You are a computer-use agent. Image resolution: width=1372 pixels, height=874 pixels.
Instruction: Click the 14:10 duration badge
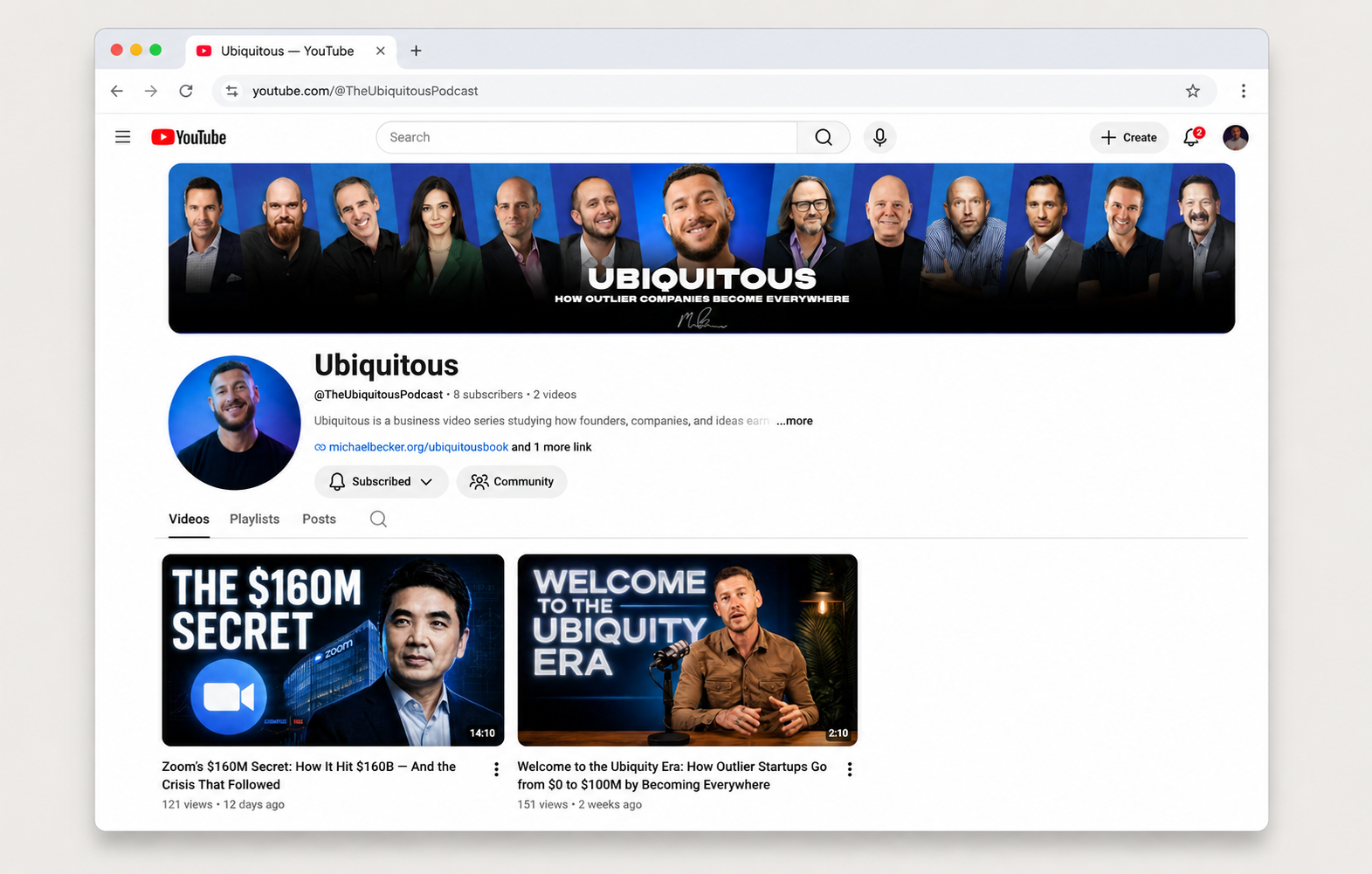[482, 733]
